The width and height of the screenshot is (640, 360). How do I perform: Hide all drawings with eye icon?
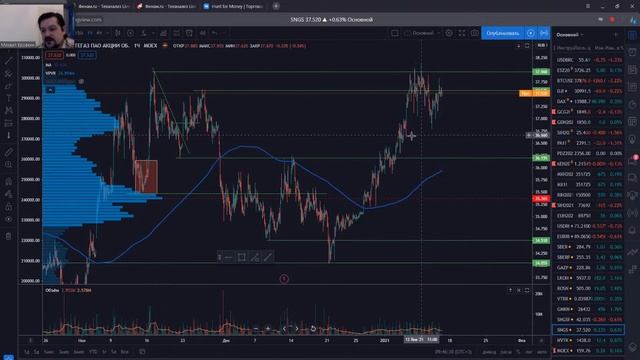pyautogui.click(x=8, y=220)
